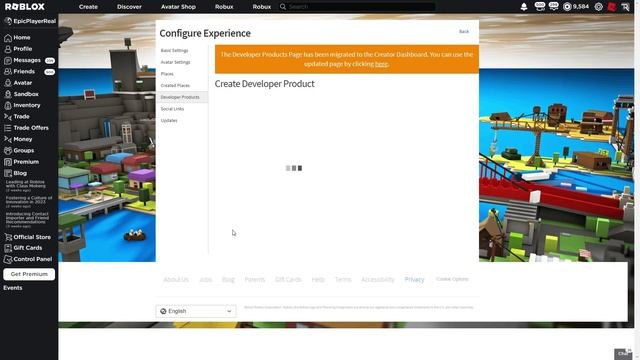This screenshot has width=640, height=360.
Task: Open the Help footer link
Action: pos(318,280)
